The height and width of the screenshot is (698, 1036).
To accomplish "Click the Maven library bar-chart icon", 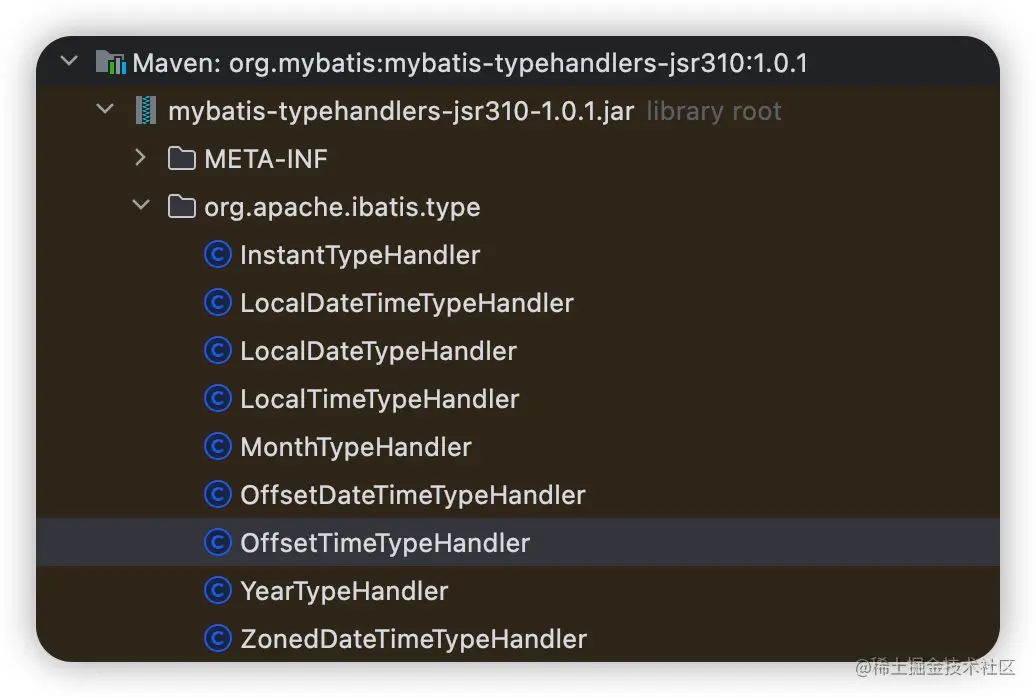I will tap(110, 62).
